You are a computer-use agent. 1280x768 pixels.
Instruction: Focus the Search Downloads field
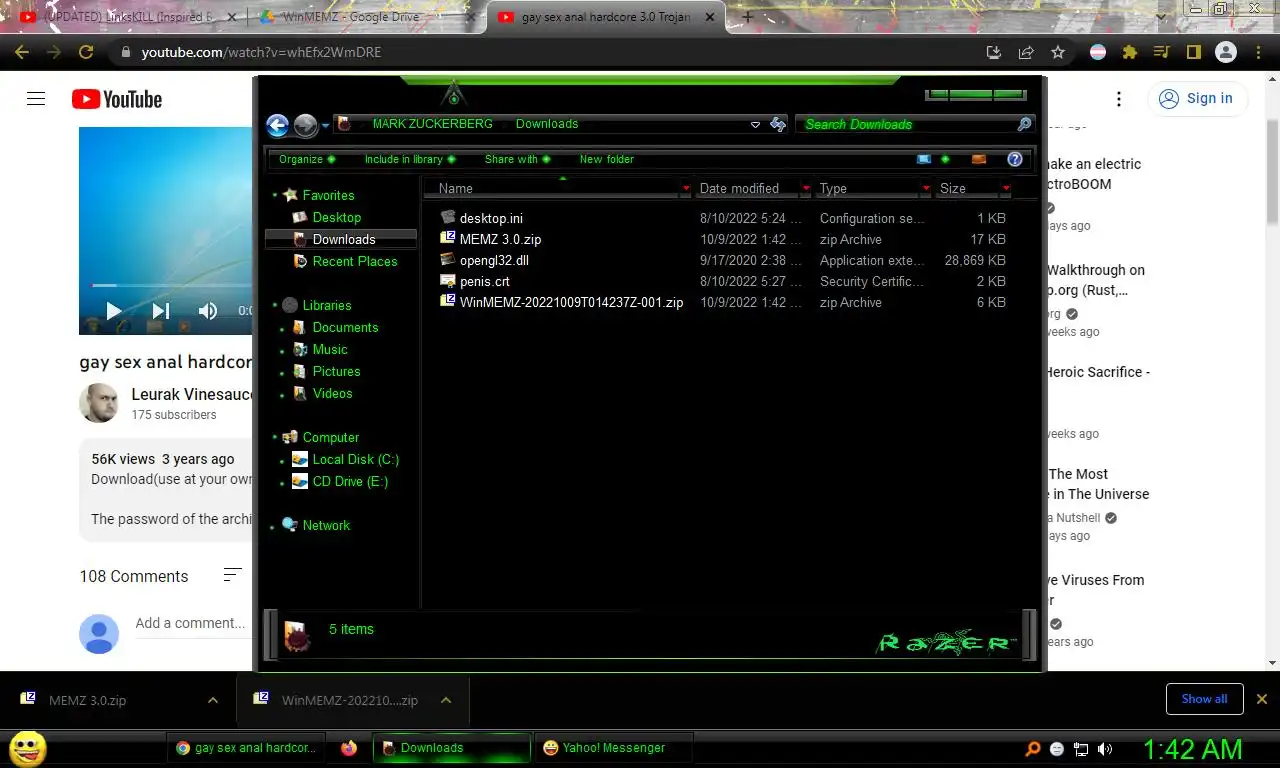coord(905,124)
